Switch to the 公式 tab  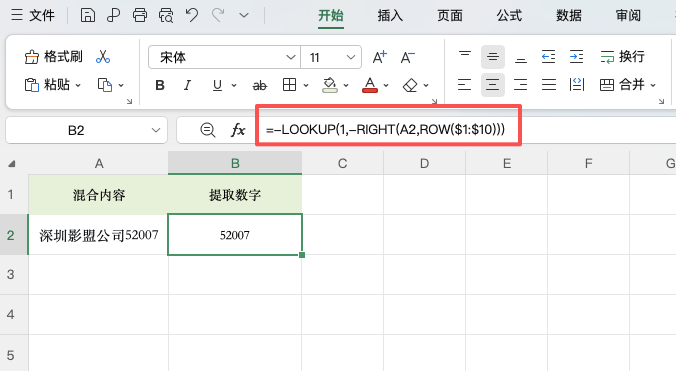point(509,16)
